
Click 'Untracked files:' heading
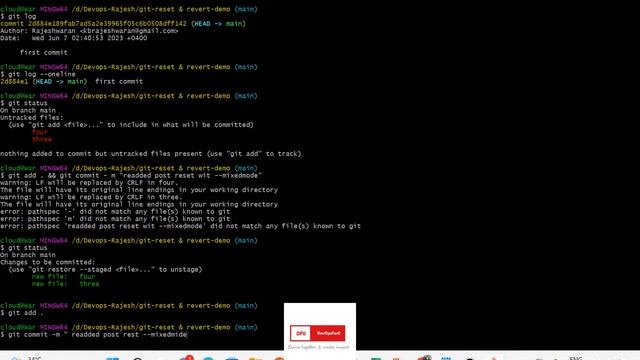[x=32, y=118]
